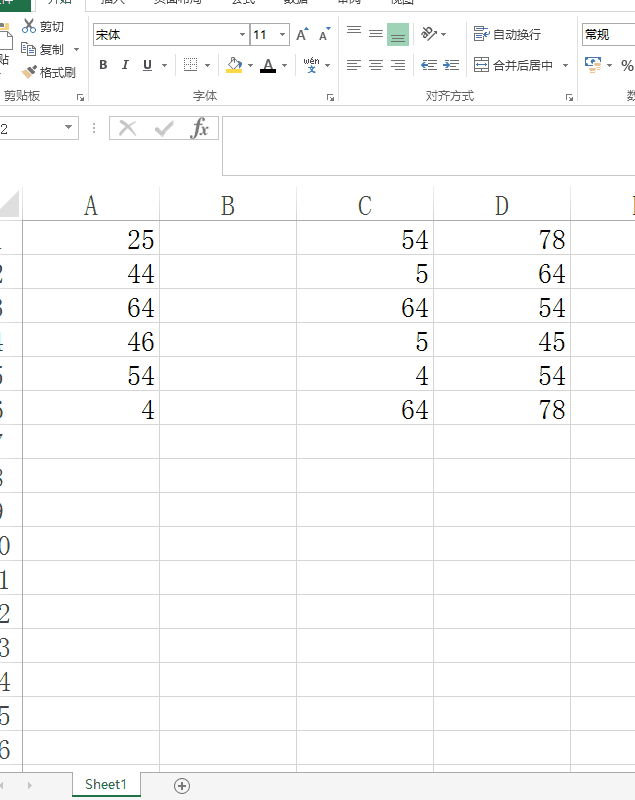Click the decrease indent icon

point(429,65)
